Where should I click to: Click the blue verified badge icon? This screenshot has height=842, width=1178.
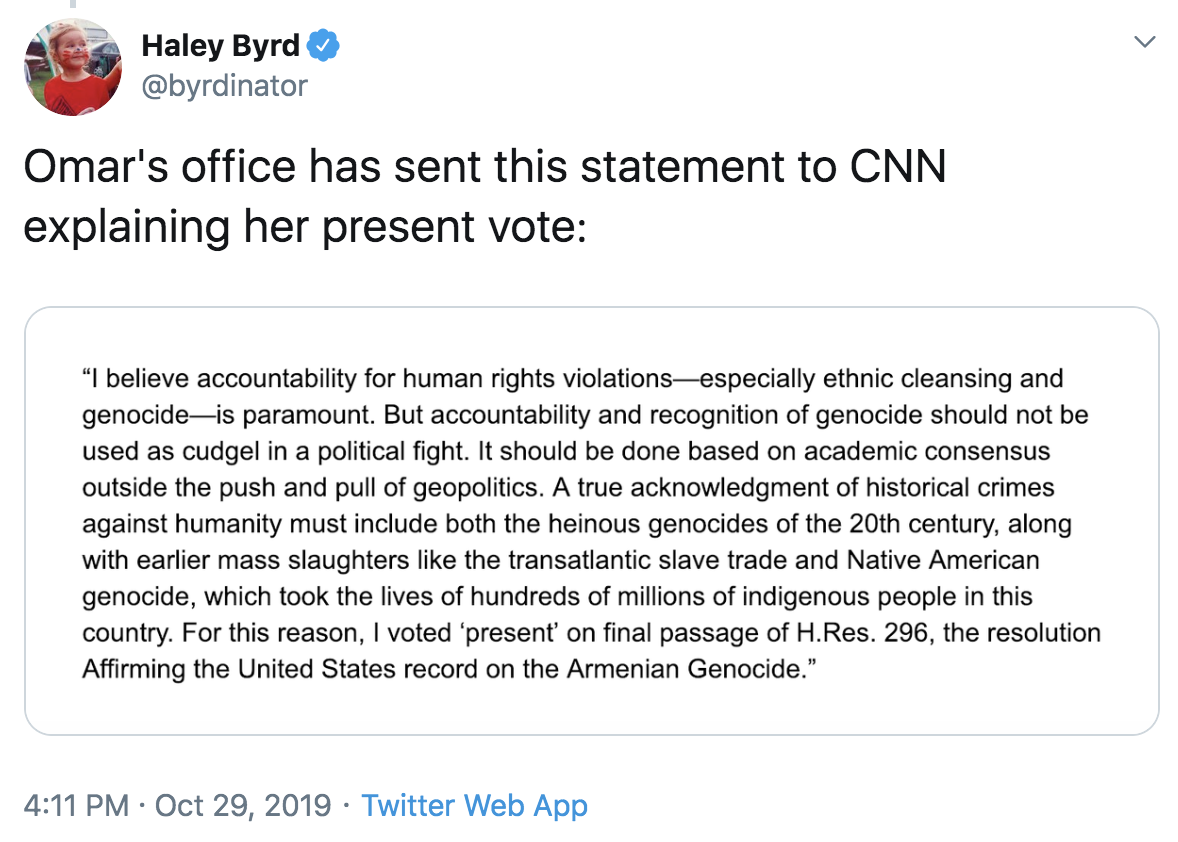[x=323, y=44]
